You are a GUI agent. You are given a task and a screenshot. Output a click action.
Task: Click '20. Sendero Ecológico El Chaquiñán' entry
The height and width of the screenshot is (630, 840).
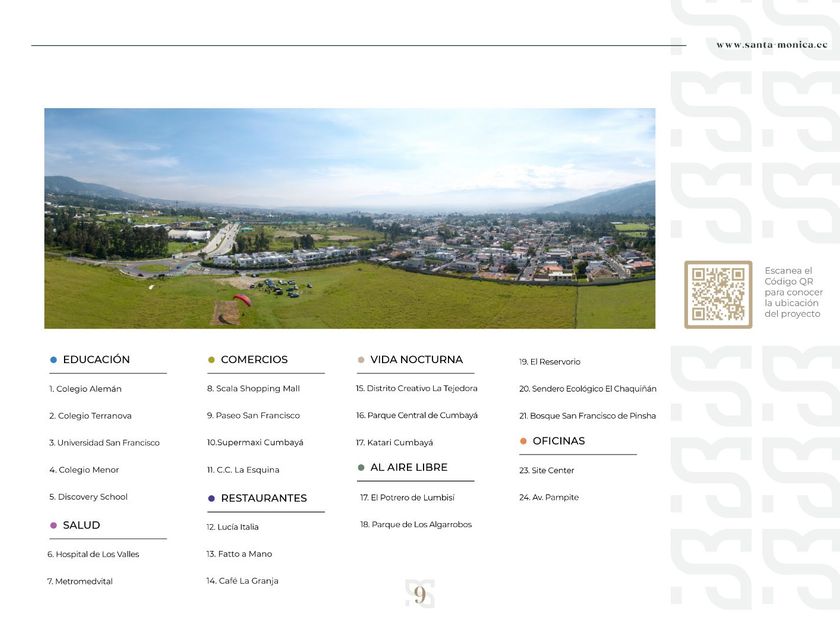588,389
